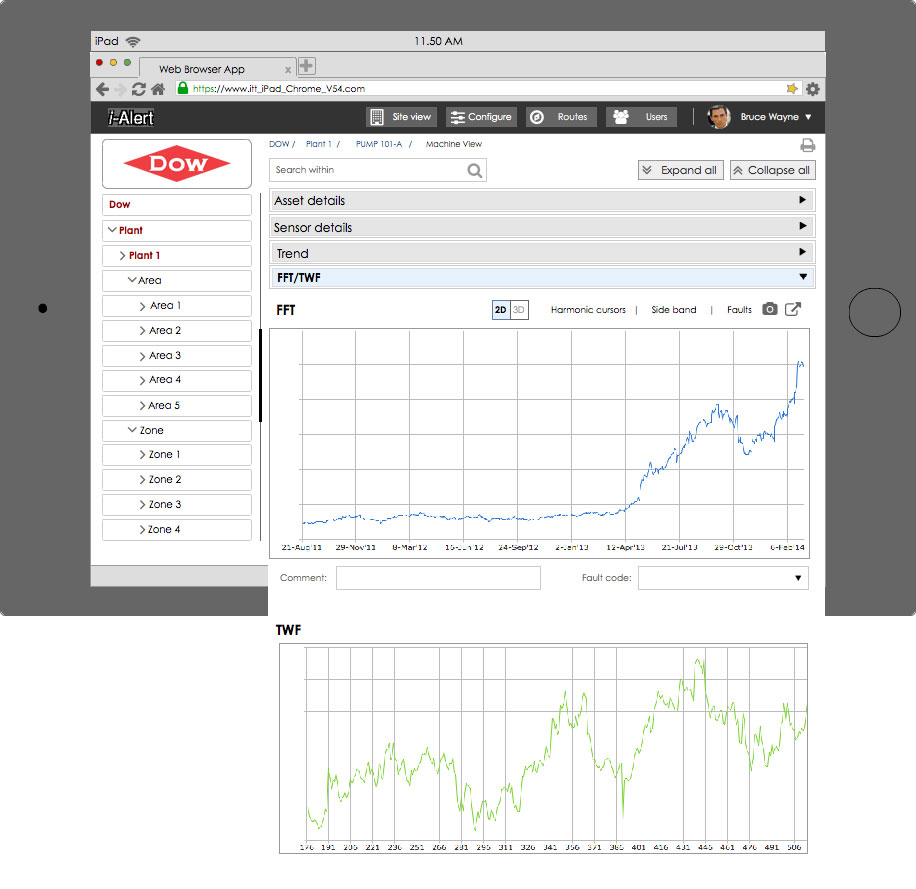Open FFT chart in external window

click(x=792, y=310)
